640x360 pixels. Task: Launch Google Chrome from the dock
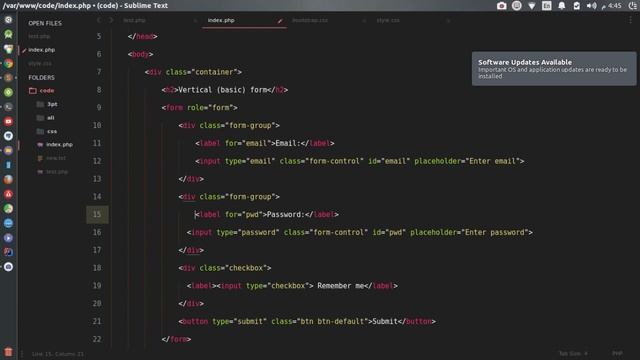[x=8, y=64]
